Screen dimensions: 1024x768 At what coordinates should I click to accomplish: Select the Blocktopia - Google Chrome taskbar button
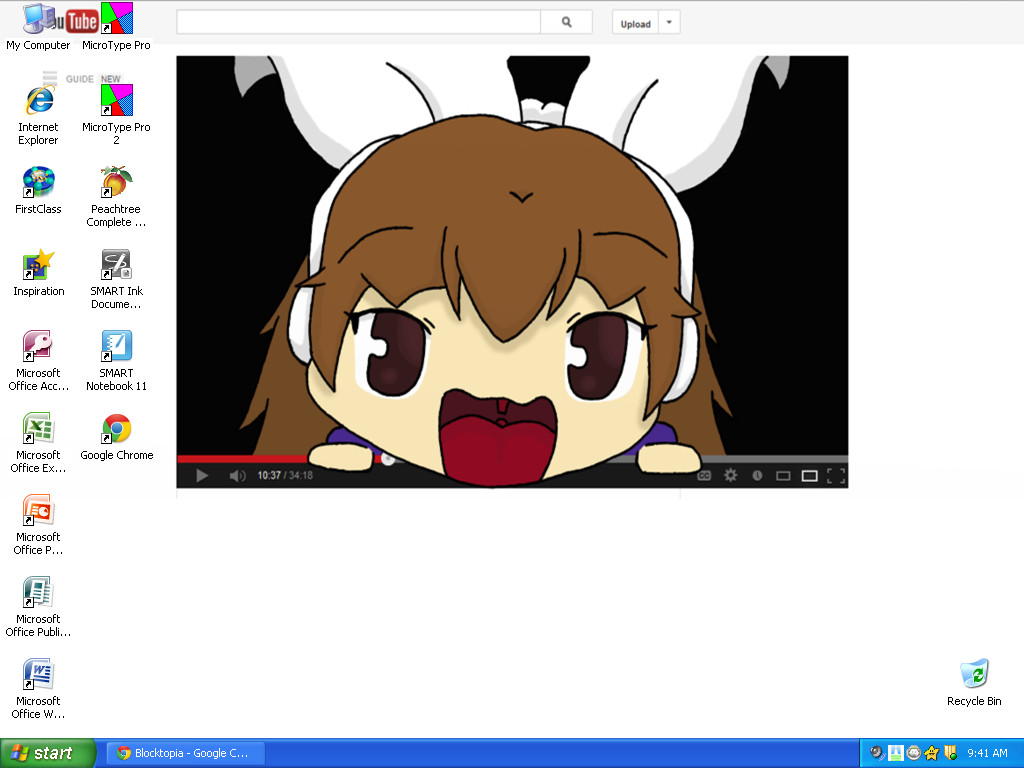click(x=185, y=753)
